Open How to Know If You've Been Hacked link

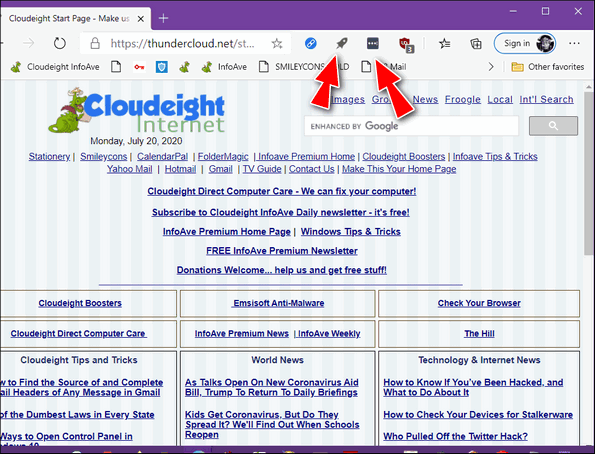(473, 388)
